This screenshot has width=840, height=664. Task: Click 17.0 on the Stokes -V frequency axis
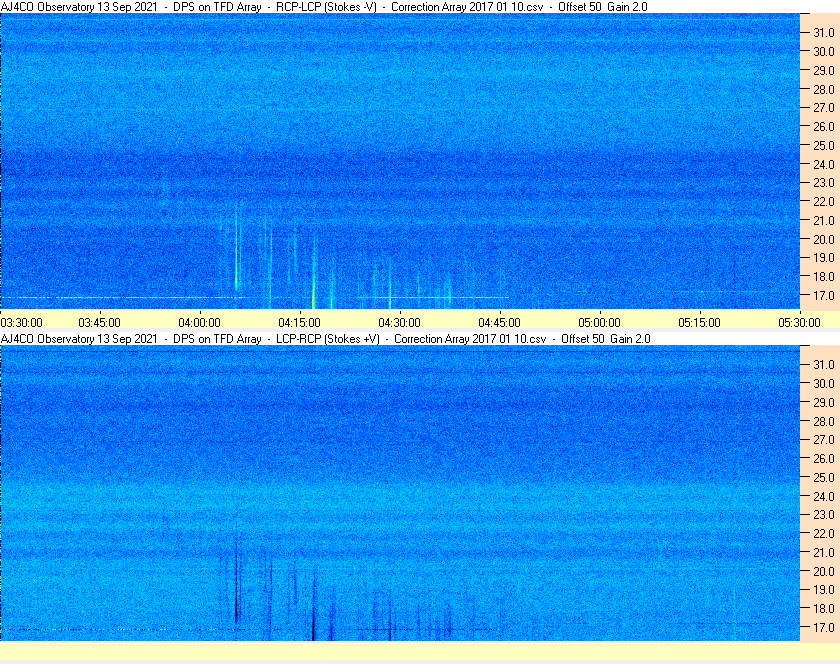coord(824,296)
